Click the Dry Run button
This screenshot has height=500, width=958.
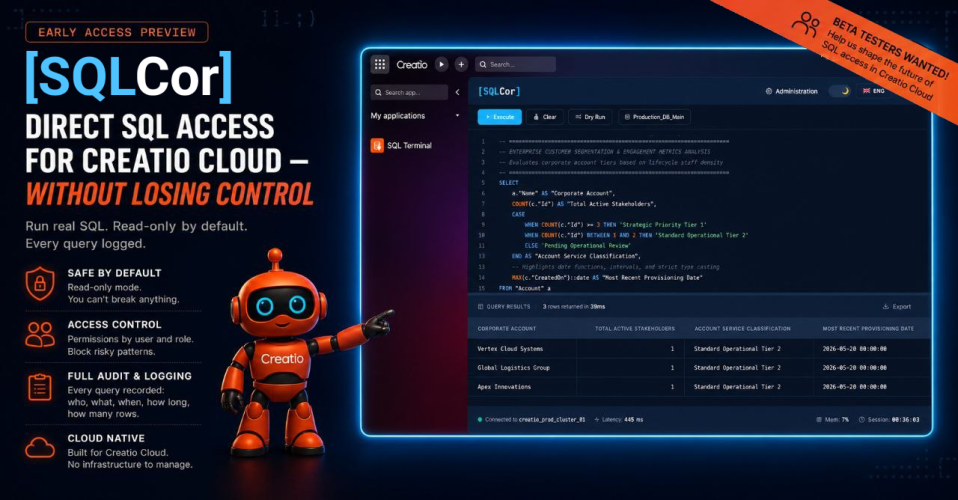(x=590, y=117)
